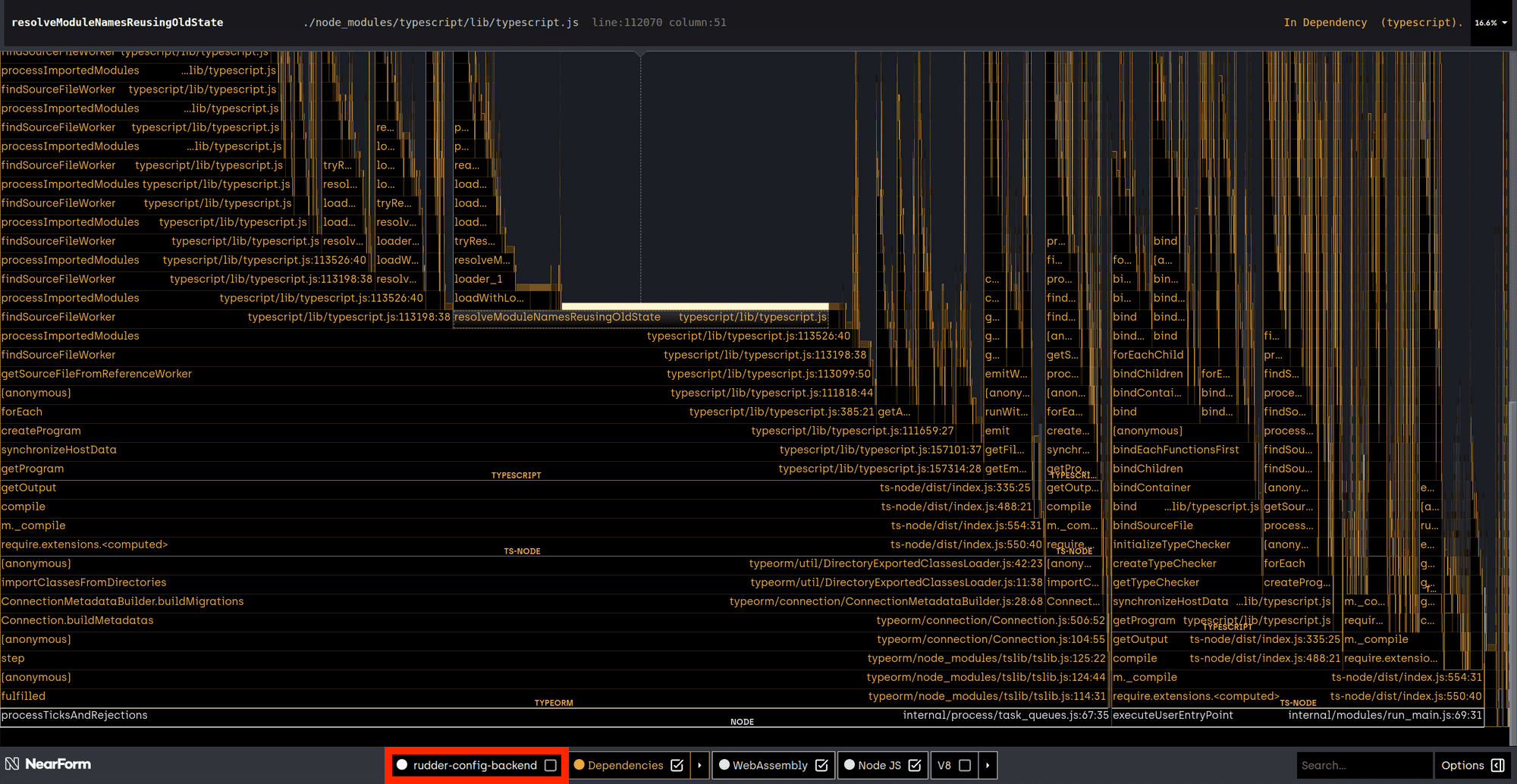This screenshot has width=1517, height=784.
Task: Click the WebAssembly legend dot
Action: (x=724, y=765)
